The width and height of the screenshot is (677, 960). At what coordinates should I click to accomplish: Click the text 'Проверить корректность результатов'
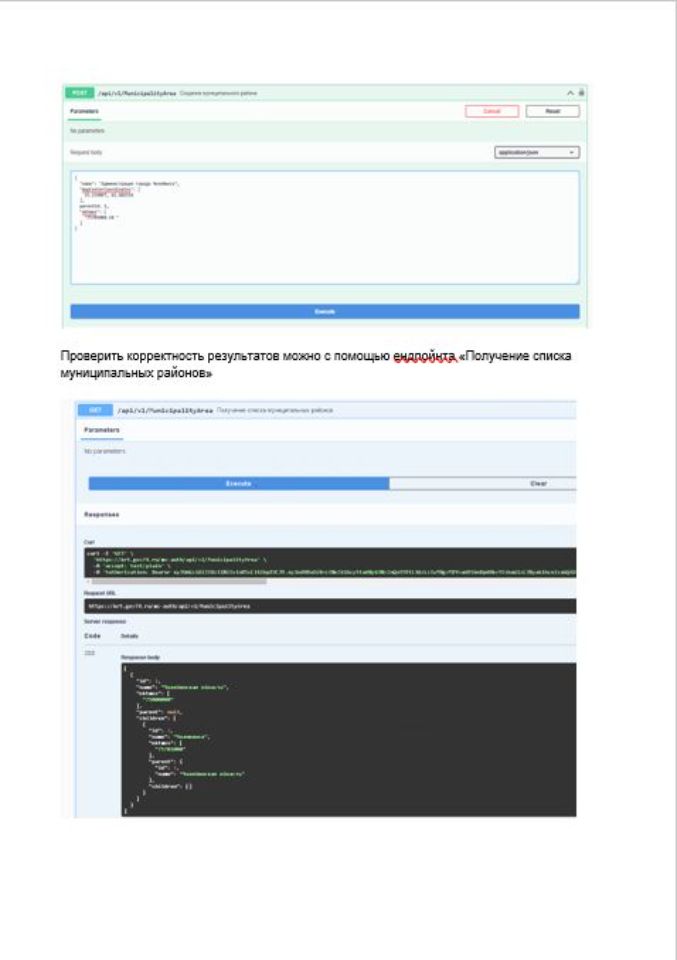[170, 356]
